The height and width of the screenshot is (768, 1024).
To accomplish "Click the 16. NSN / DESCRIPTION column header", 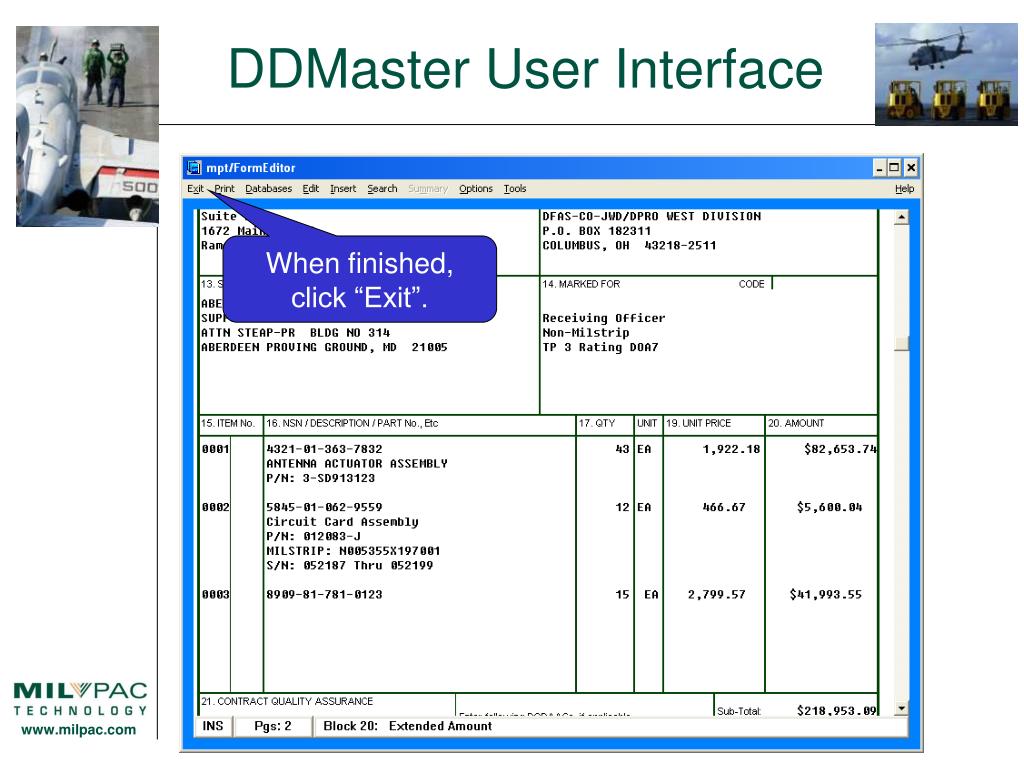I will tap(353, 423).
